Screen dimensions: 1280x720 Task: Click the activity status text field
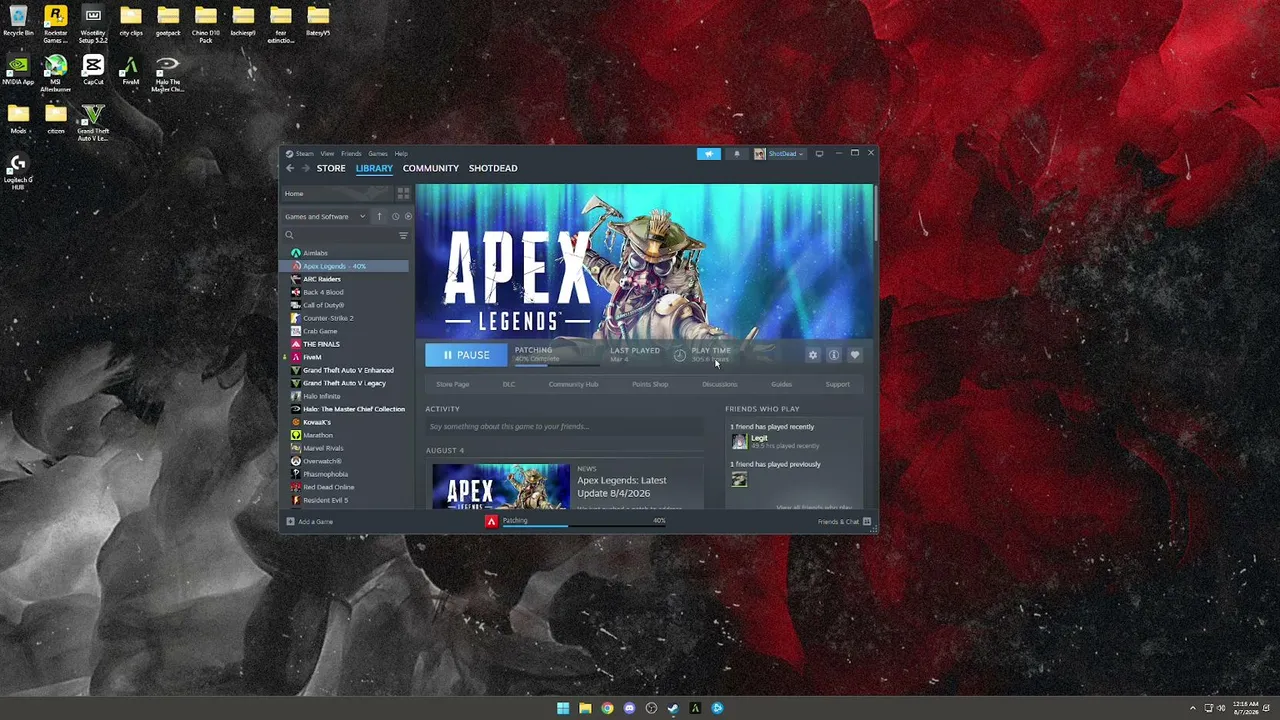point(564,427)
